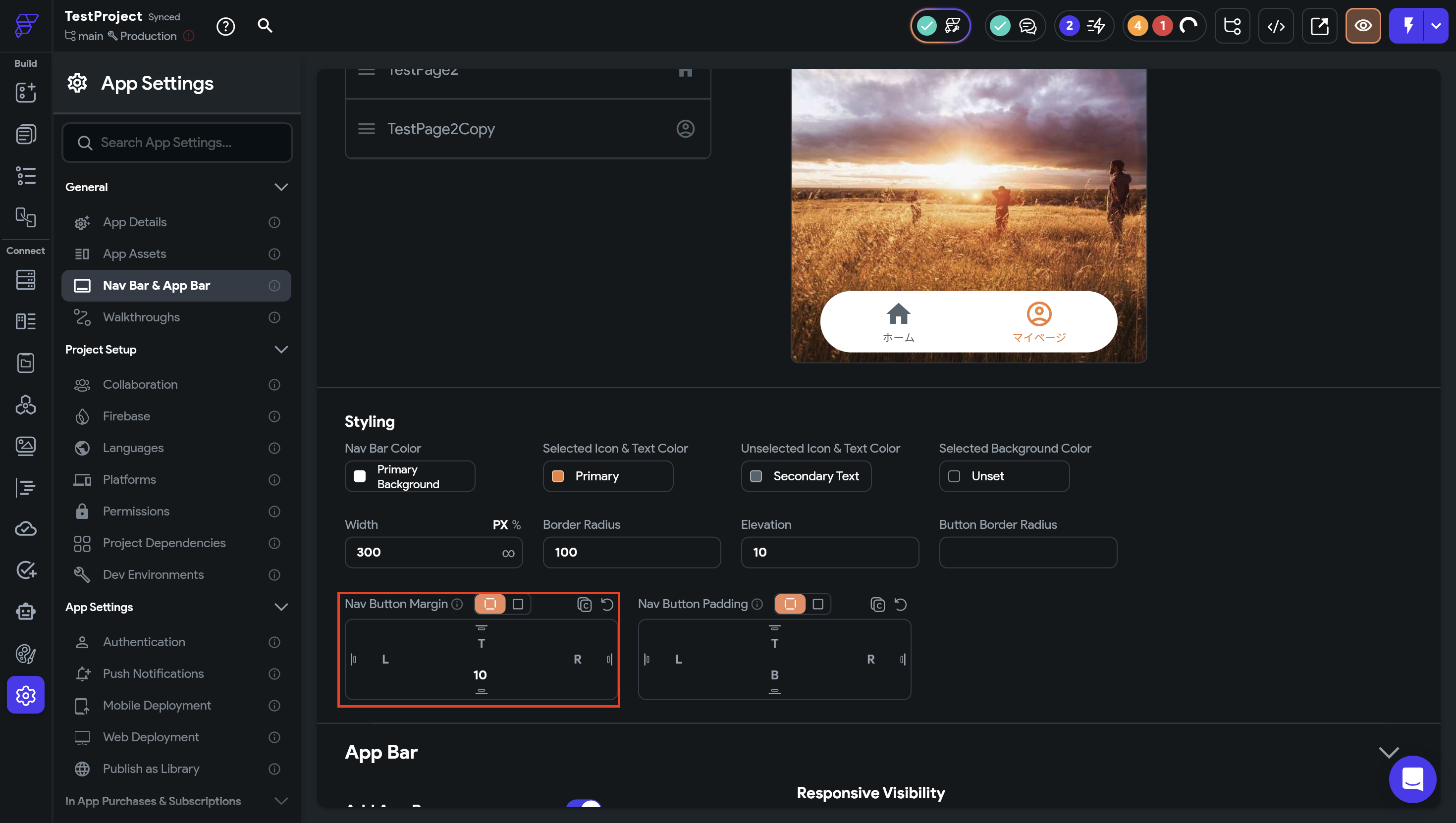
Task: Switch Width unit to percent
Action: point(516,524)
